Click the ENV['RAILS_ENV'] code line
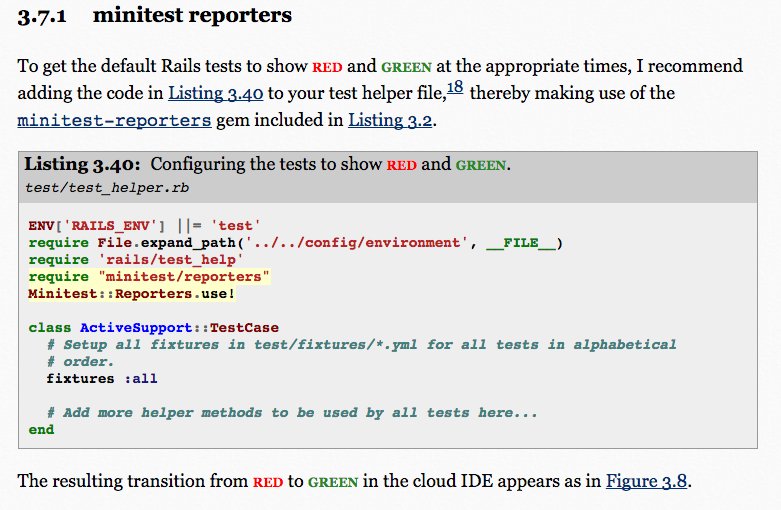The height and width of the screenshot is (510, 781). click(144, 226)
